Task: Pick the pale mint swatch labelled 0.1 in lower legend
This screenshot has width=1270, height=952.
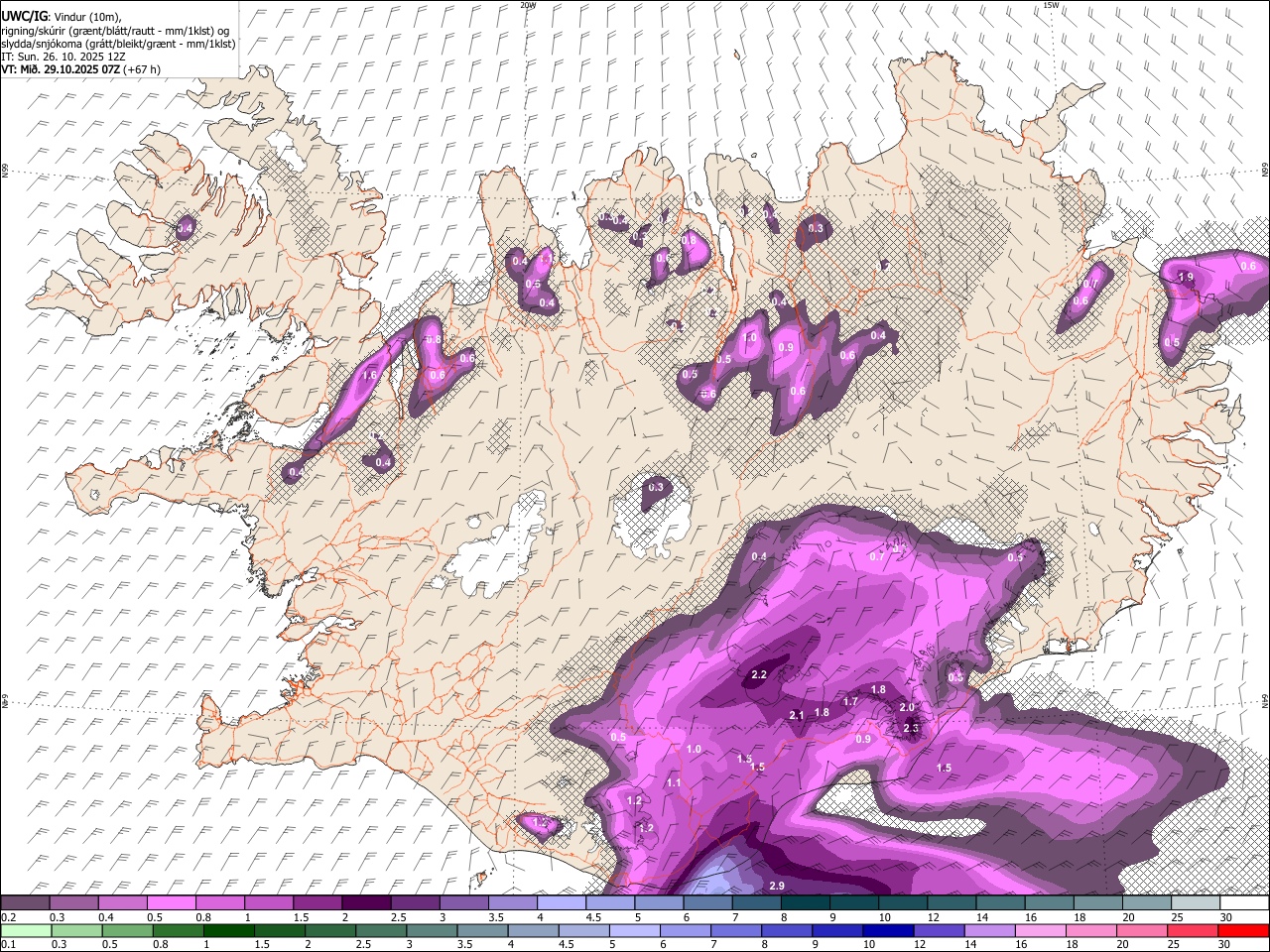Action: [26, 930]
